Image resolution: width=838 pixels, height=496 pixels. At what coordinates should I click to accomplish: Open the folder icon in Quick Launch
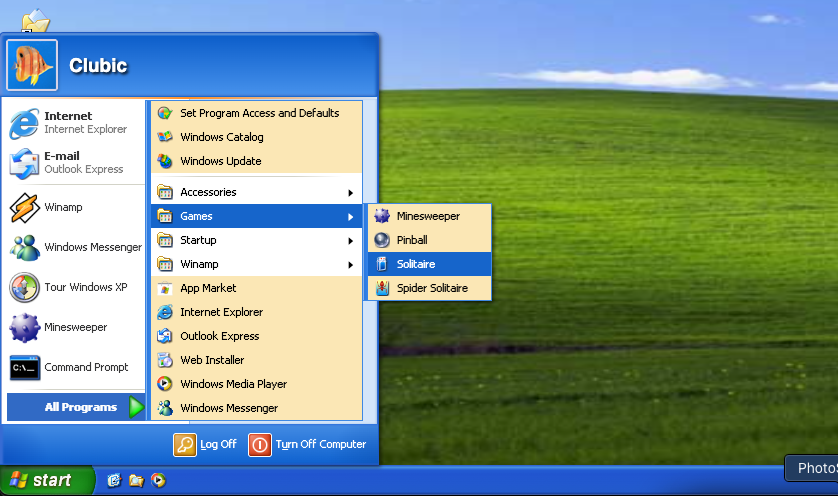click(136, 480)
